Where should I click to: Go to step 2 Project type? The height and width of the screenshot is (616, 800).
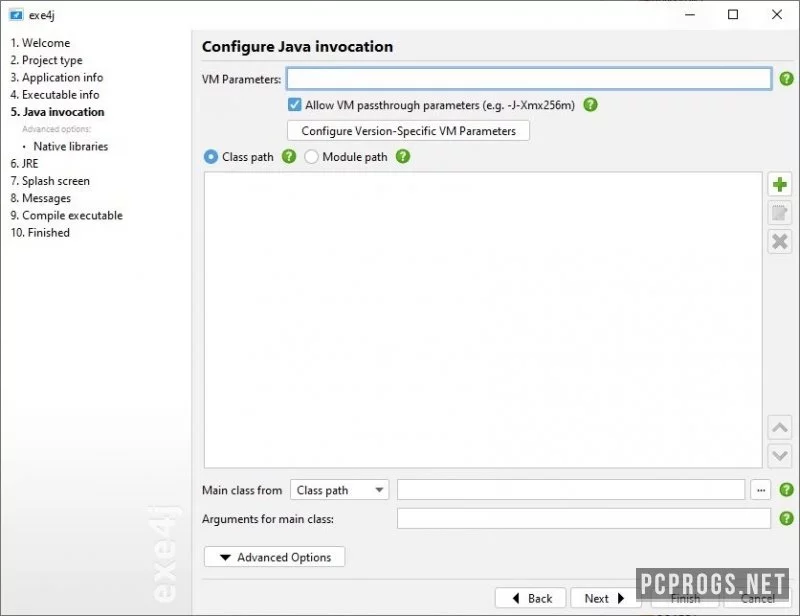[46, 60]
